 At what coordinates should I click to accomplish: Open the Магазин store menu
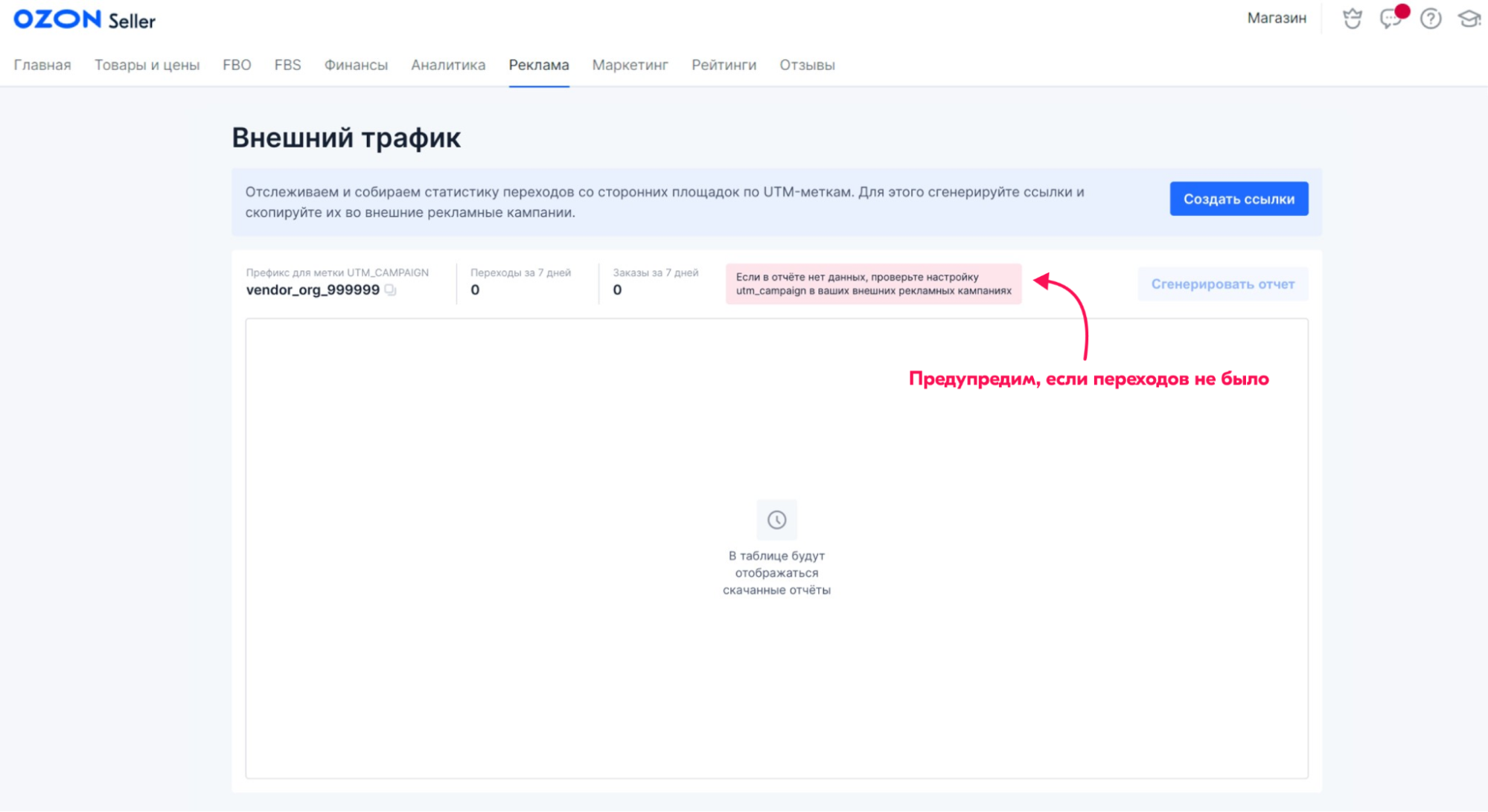coord(1276,19)
